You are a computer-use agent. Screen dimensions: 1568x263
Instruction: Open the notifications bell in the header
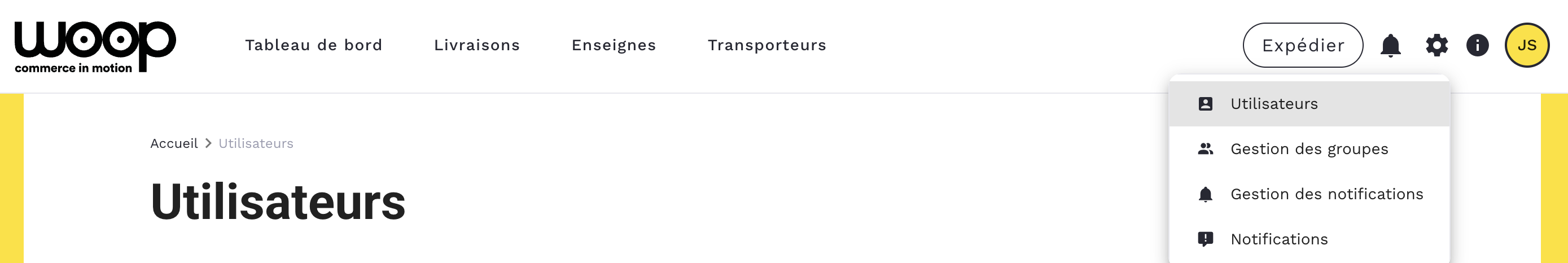pyautogui.click(x=1390, y=46)
